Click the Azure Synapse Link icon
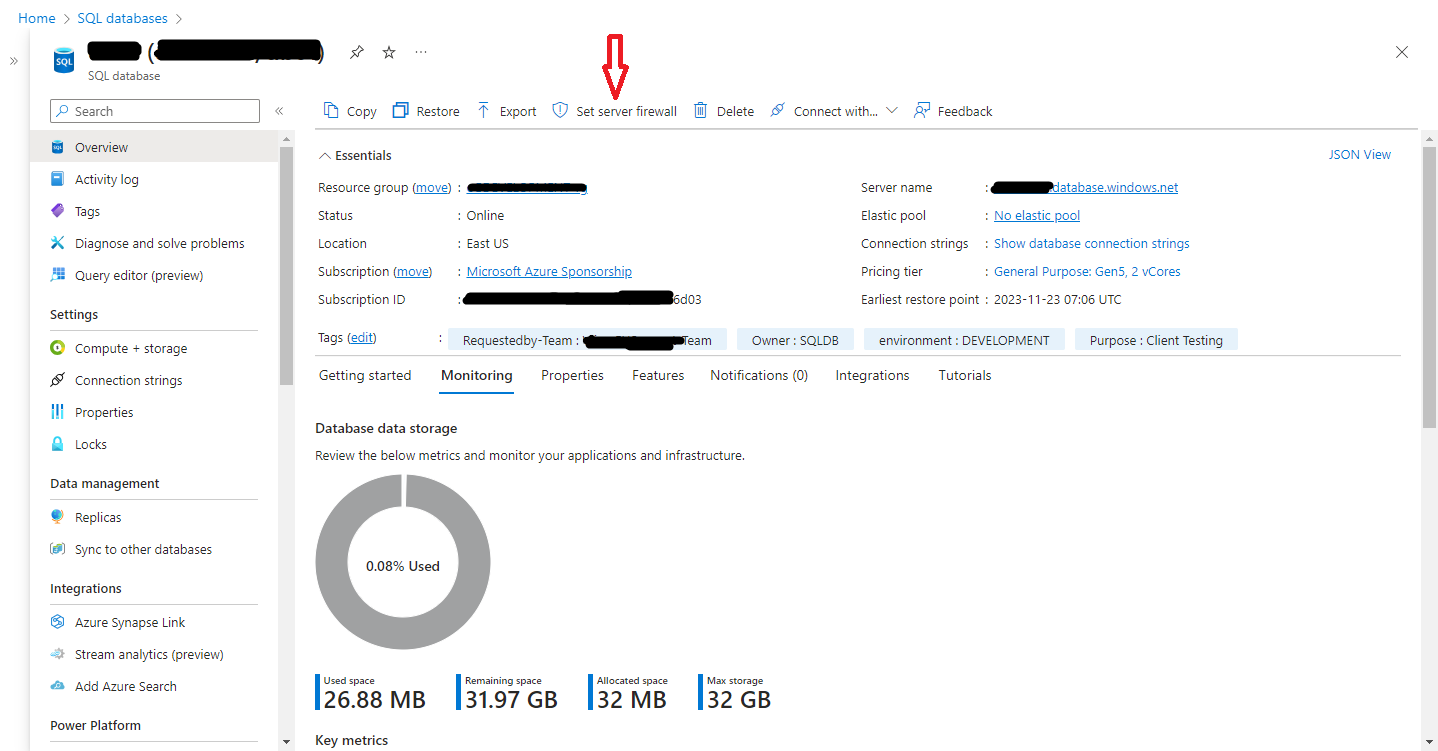 pos(57,622)
